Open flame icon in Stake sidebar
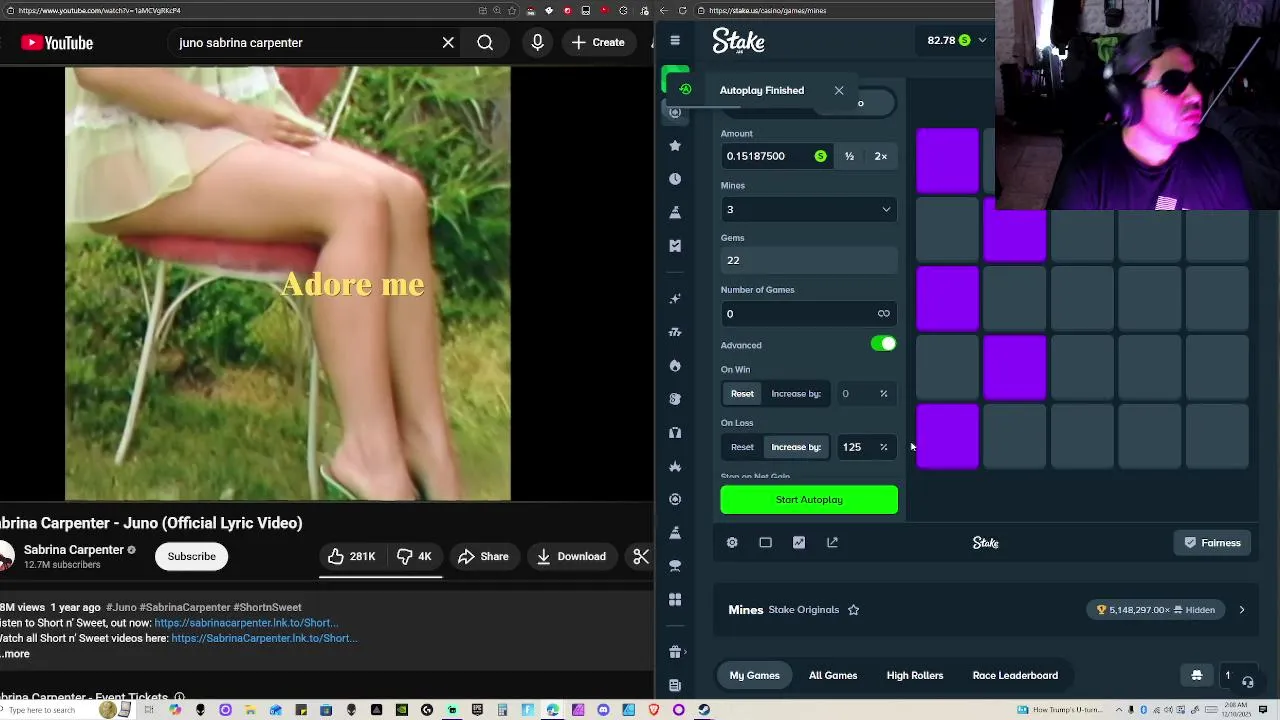 675,366
